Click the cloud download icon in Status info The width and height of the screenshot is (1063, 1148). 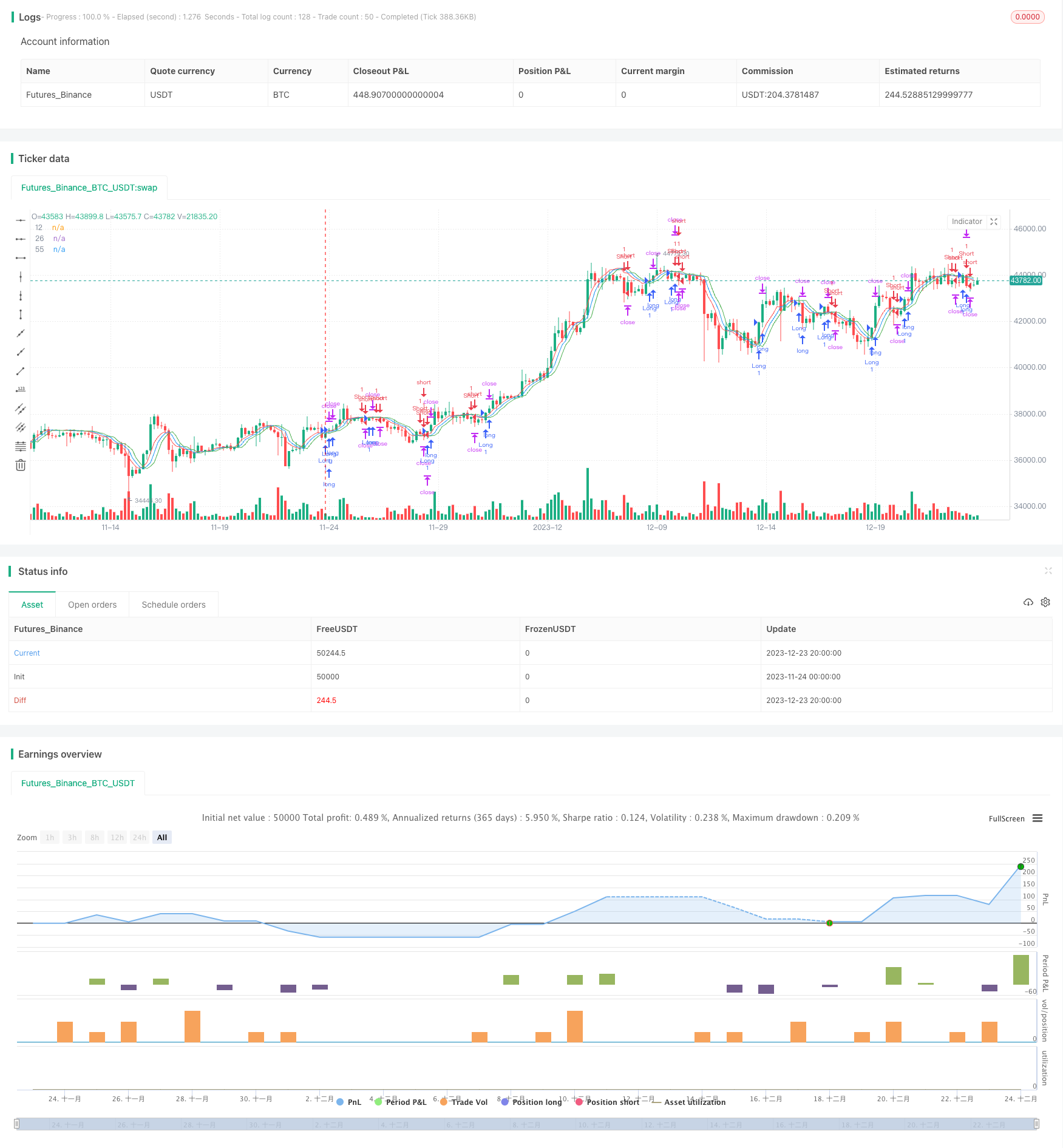tap(1028, 602)
